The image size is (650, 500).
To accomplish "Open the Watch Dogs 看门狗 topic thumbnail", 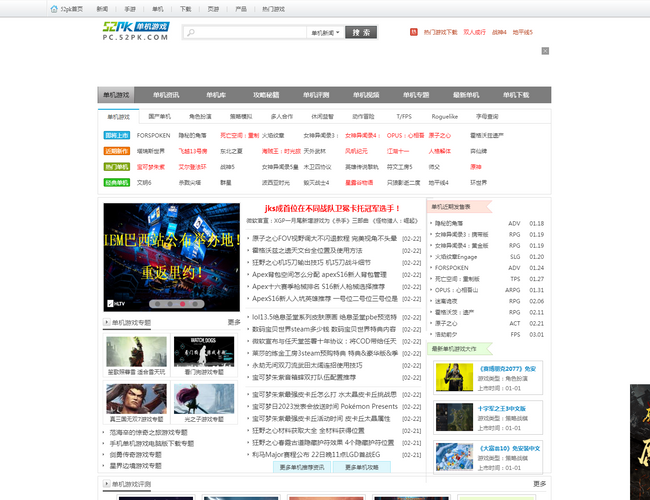I will tap(204, 352).
